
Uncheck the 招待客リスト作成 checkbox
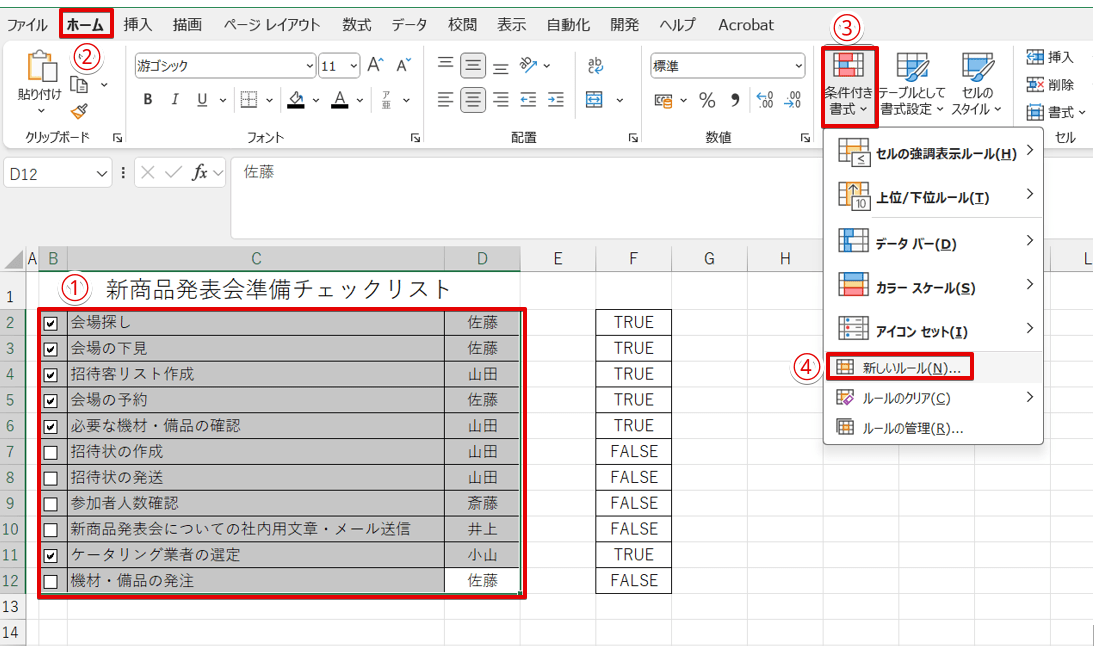[x=51, y=376]
